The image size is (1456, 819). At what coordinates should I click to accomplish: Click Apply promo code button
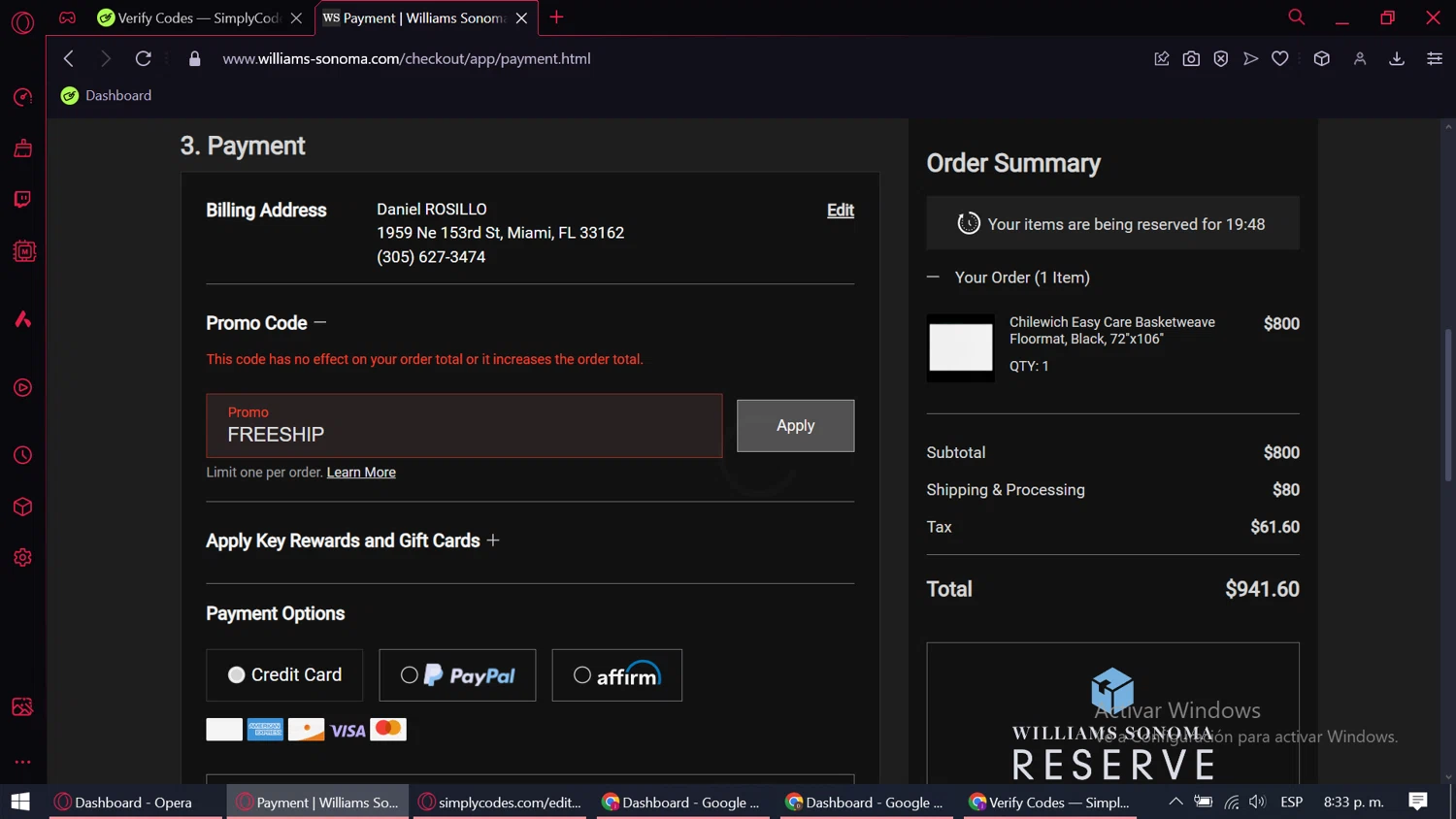coord(795,426)
